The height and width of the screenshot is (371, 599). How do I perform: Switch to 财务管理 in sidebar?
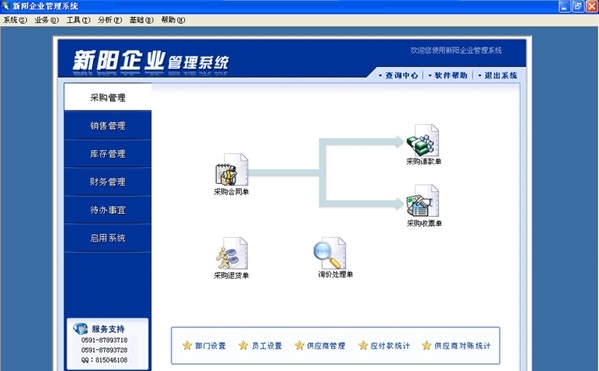[x=108, y=182]
